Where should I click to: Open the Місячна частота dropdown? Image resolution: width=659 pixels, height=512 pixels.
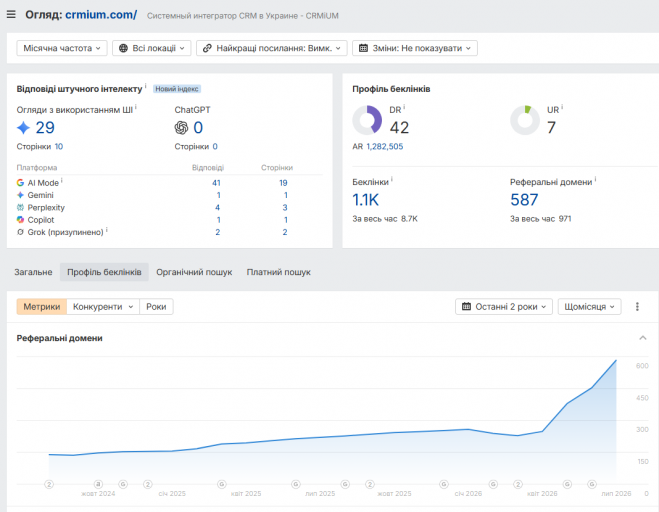(62, 48)
